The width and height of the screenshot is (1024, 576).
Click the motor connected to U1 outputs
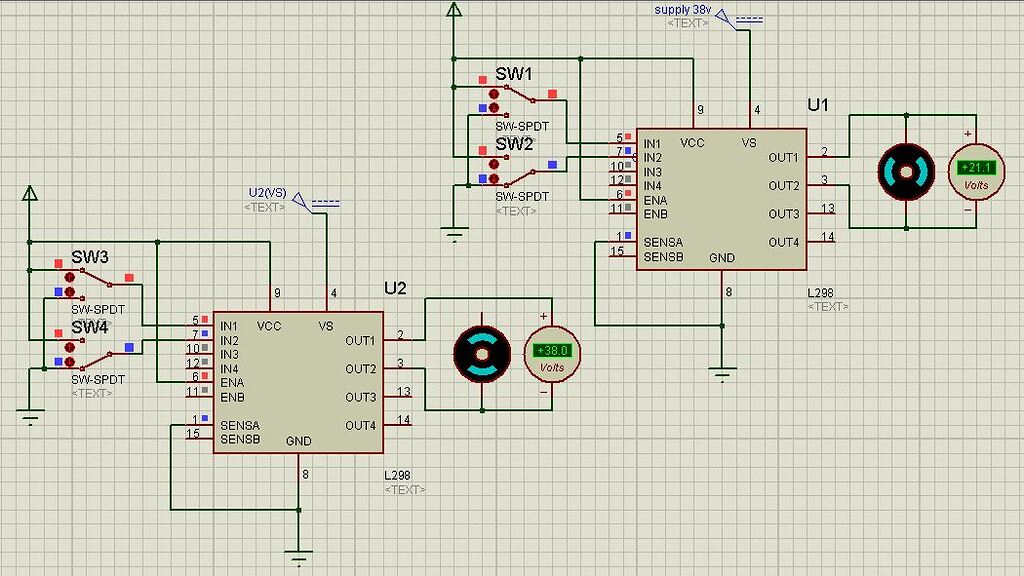pyautogui.click(x=905, y=170)
